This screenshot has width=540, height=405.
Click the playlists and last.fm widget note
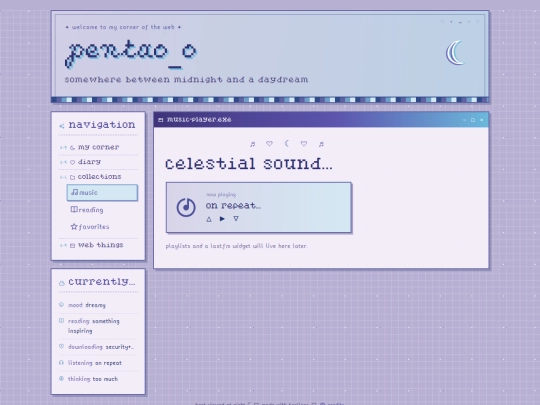pyautogui.click(x=236, y=246)
